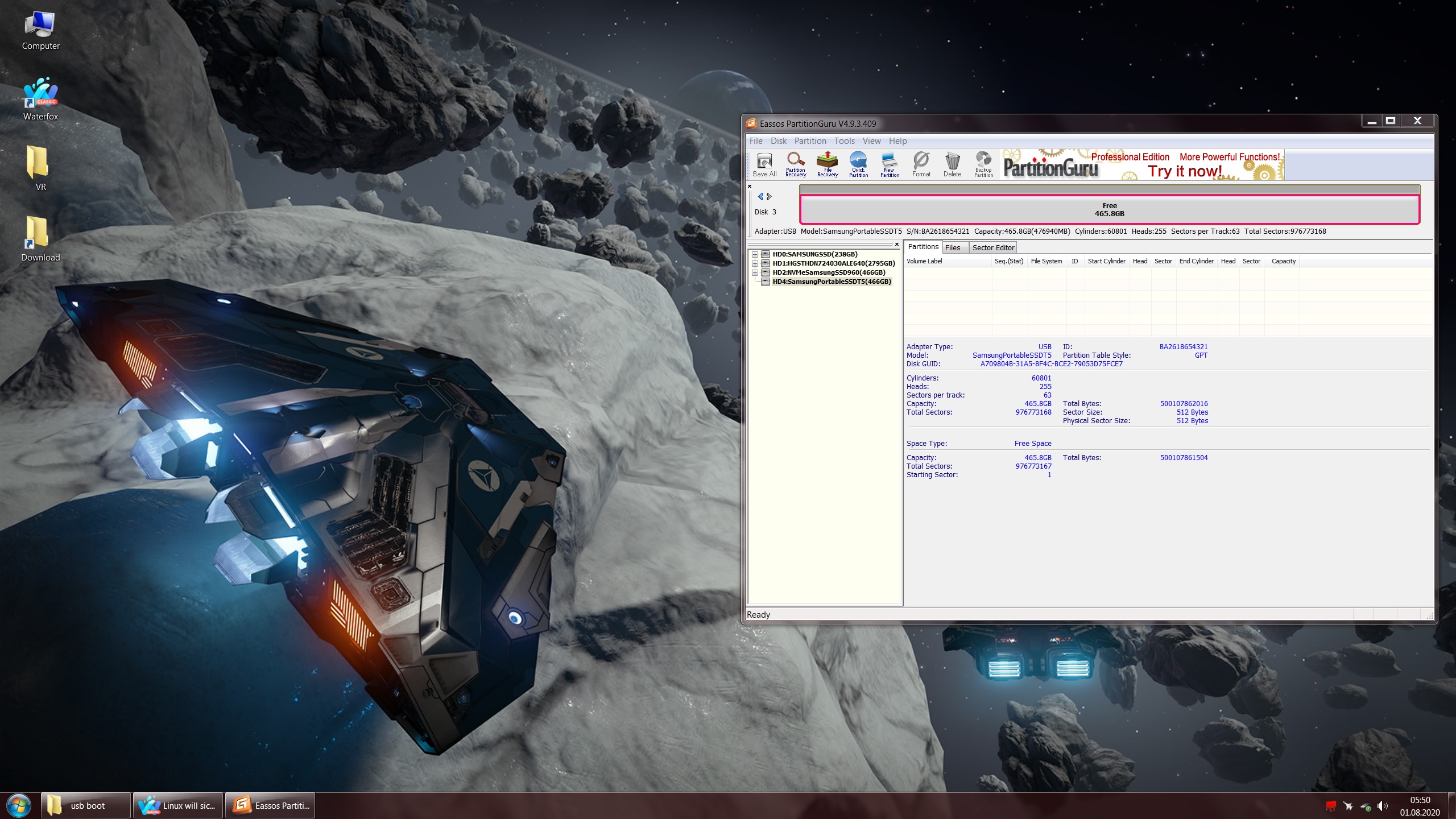Click the Format toolbar icon

click(921, 164)
